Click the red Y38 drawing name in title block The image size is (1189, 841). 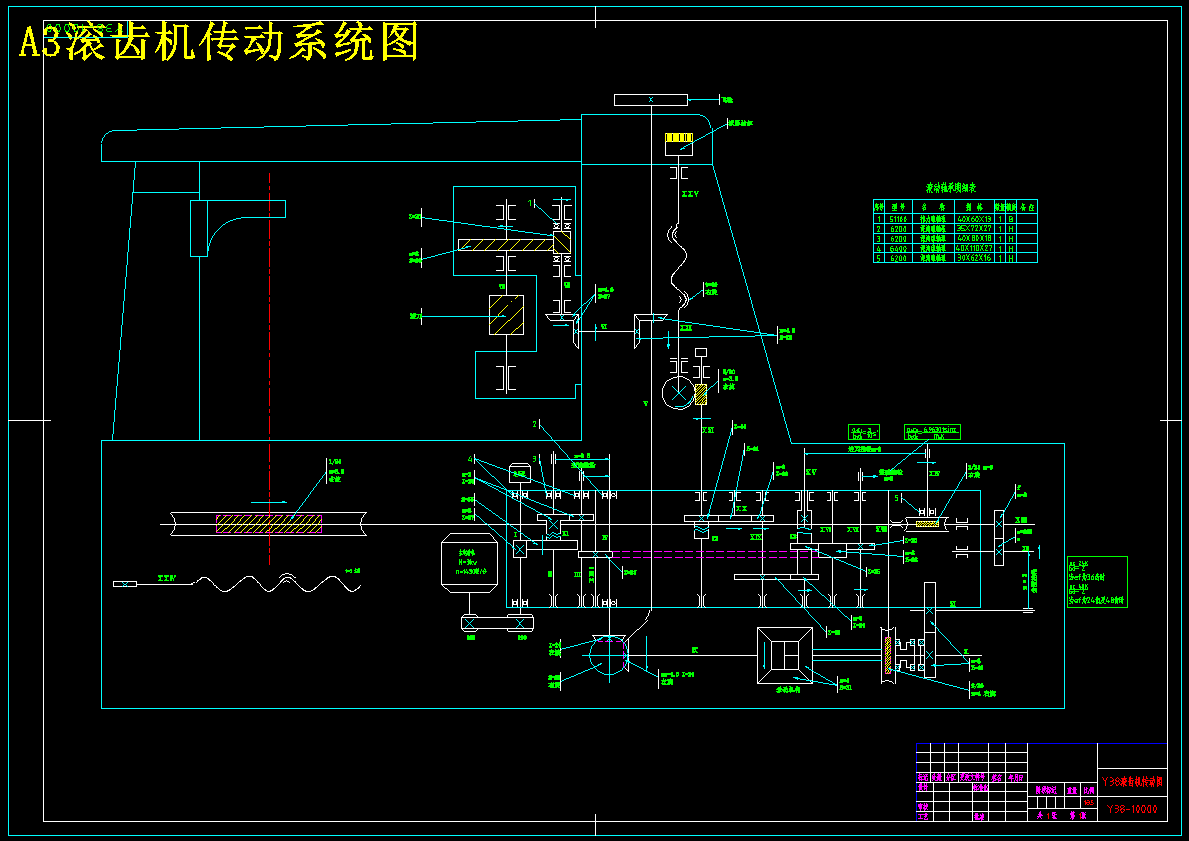1132,781
